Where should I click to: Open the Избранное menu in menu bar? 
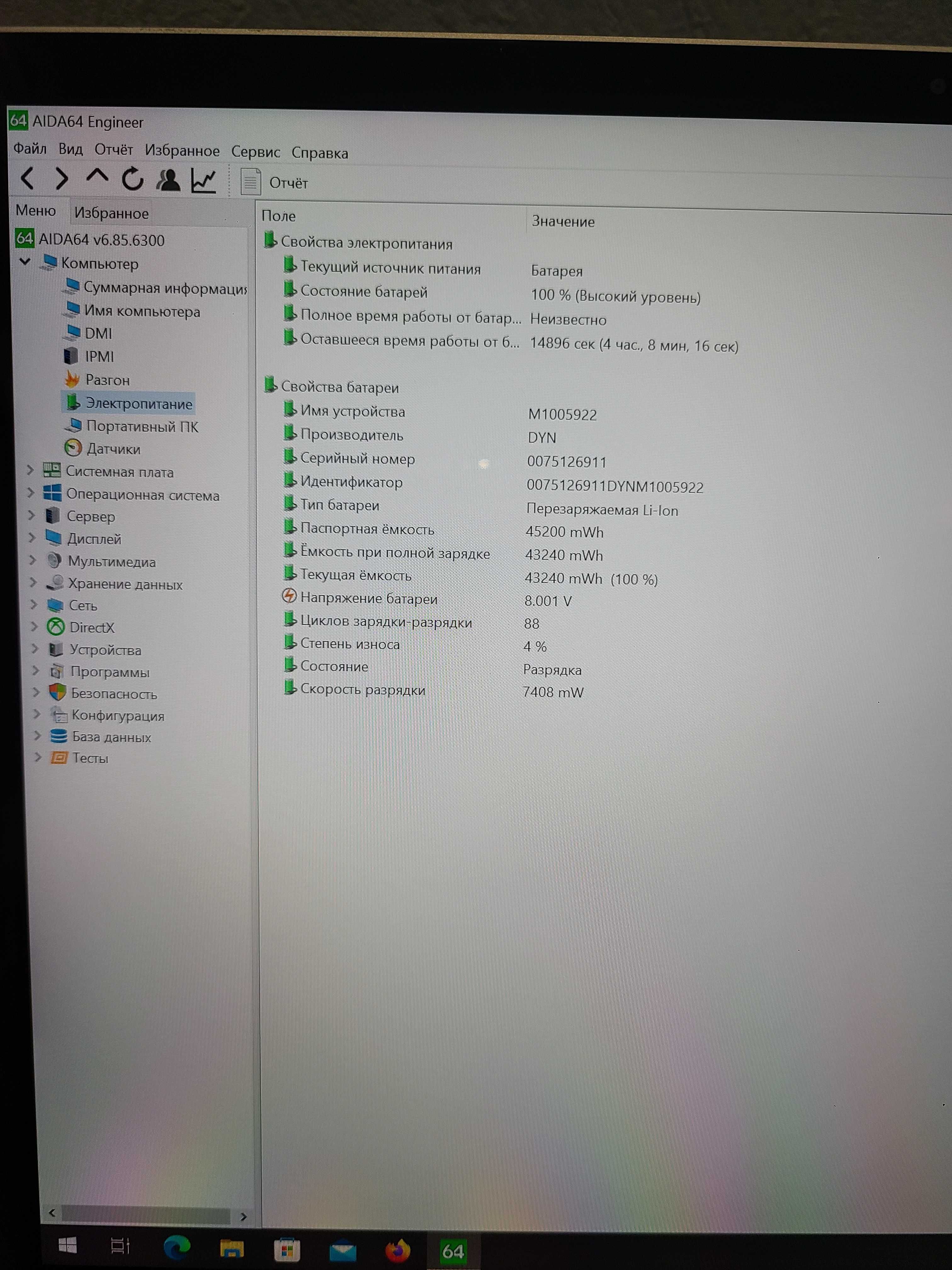click(182, 151)
